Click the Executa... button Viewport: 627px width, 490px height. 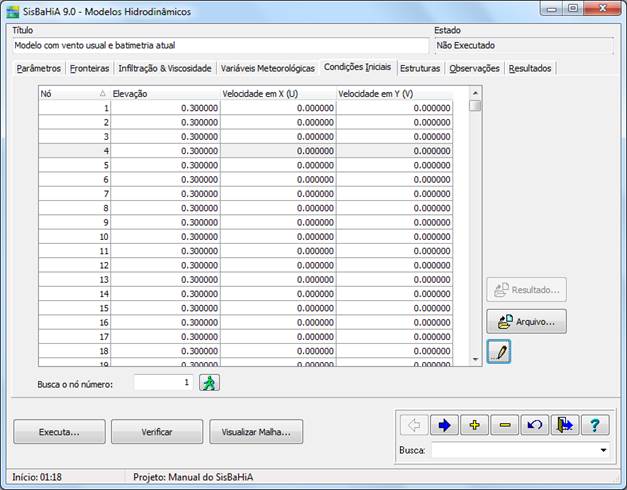[60, 432]
